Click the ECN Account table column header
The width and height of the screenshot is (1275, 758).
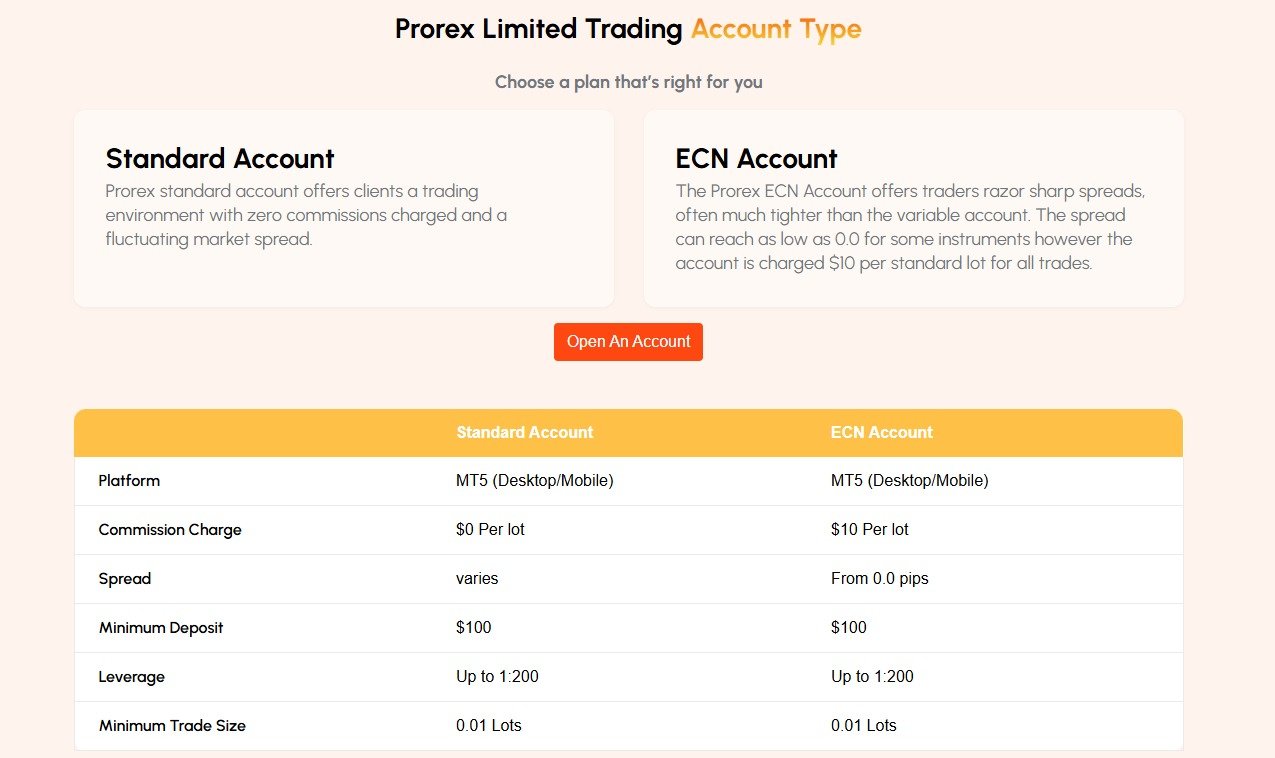pyautogui.click(x=881, y=432)
